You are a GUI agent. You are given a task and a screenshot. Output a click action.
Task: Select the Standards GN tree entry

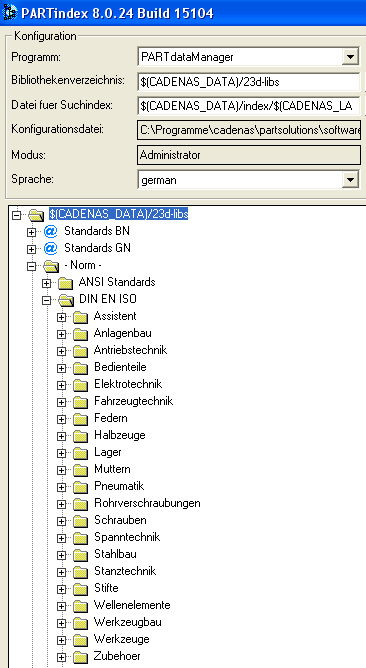click(x=97, y=248)
